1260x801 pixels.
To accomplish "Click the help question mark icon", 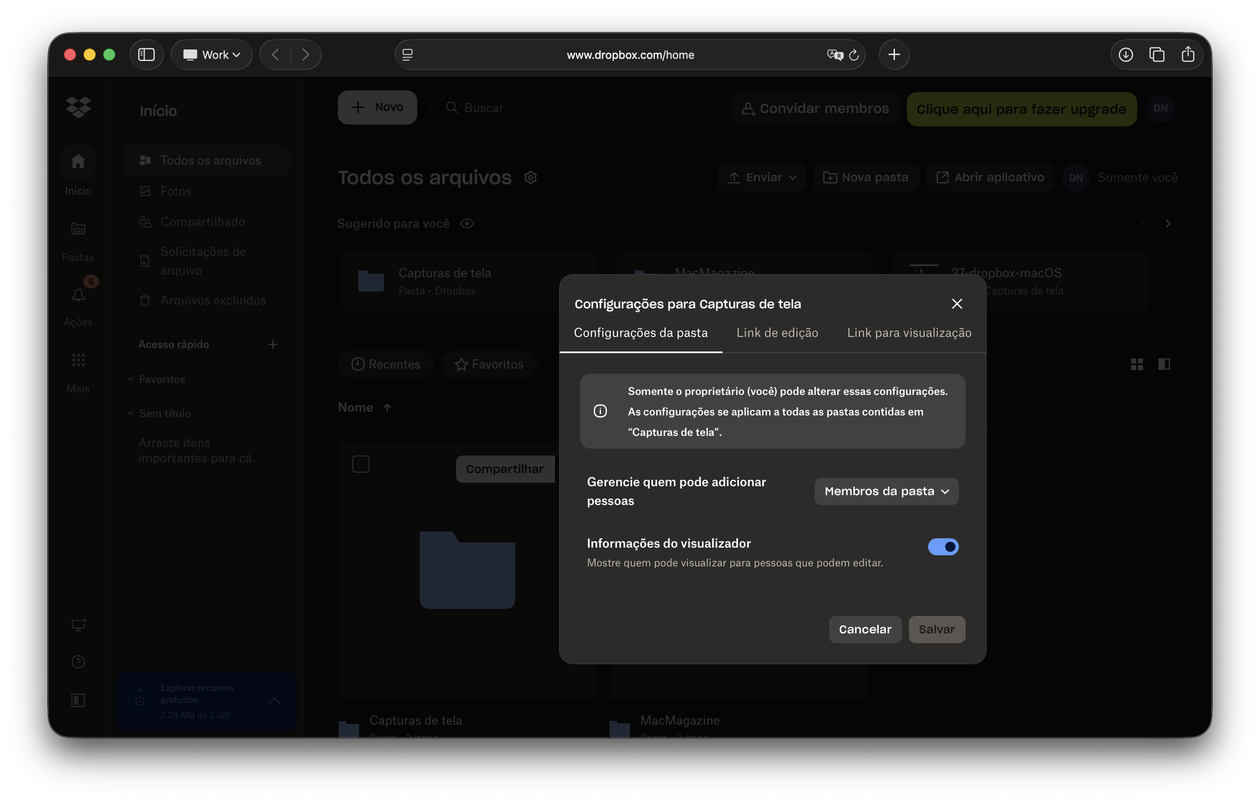I will click(x=77, y=661).
